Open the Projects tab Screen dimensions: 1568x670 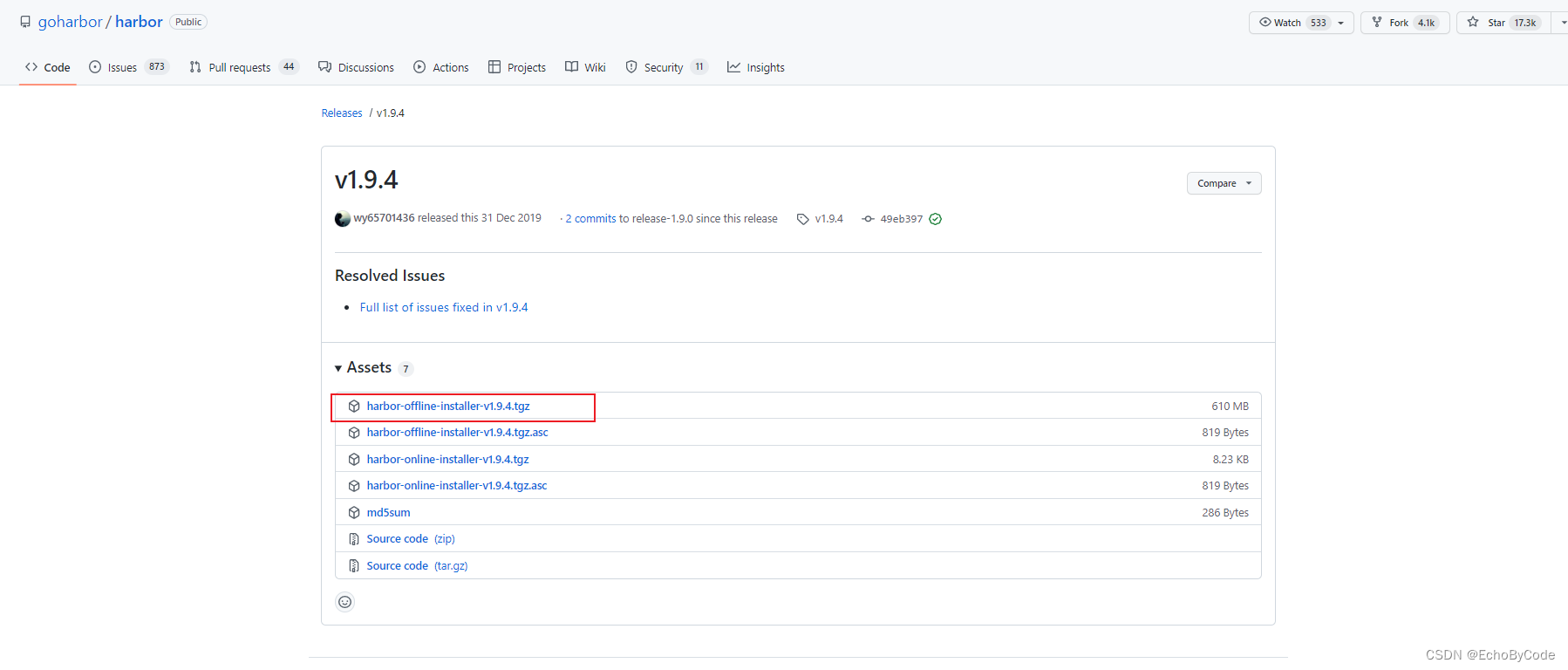click(517, 67)
